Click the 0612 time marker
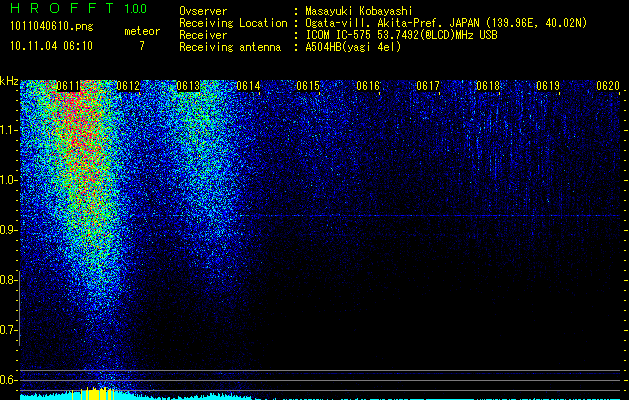The image size is (629, 400). pos(128,86)
